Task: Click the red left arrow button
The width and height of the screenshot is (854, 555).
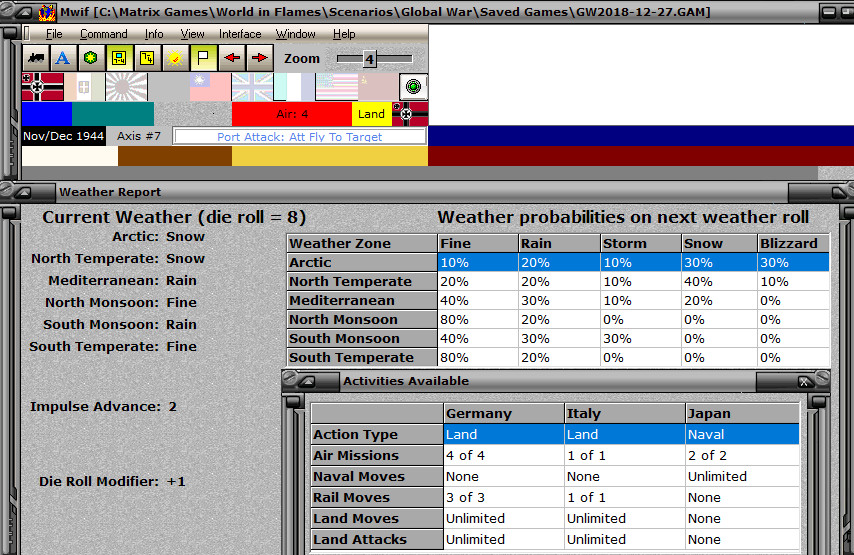Action: point(232,58)
